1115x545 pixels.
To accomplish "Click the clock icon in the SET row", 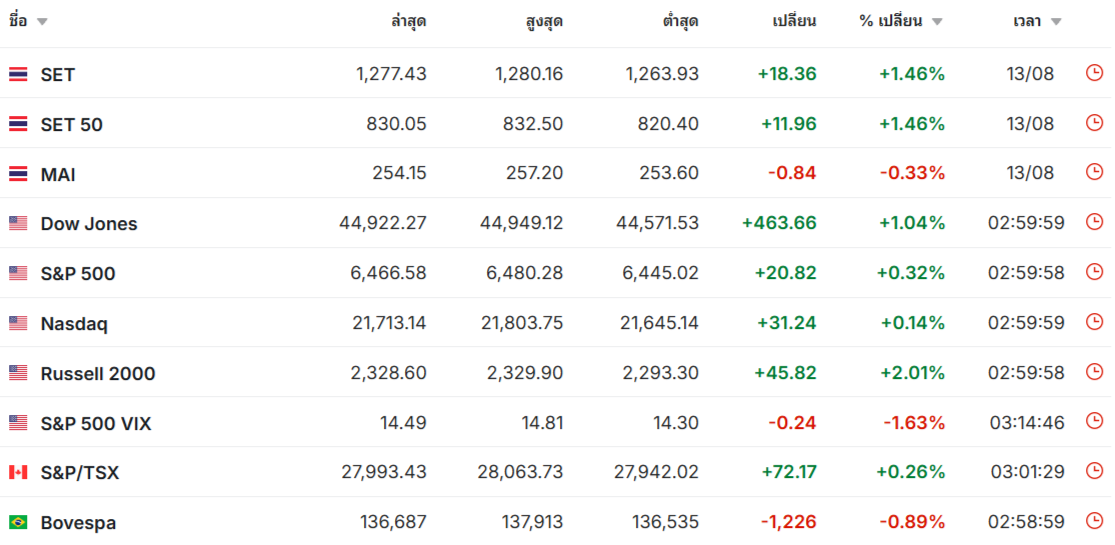I will [x=1094, y=73].
